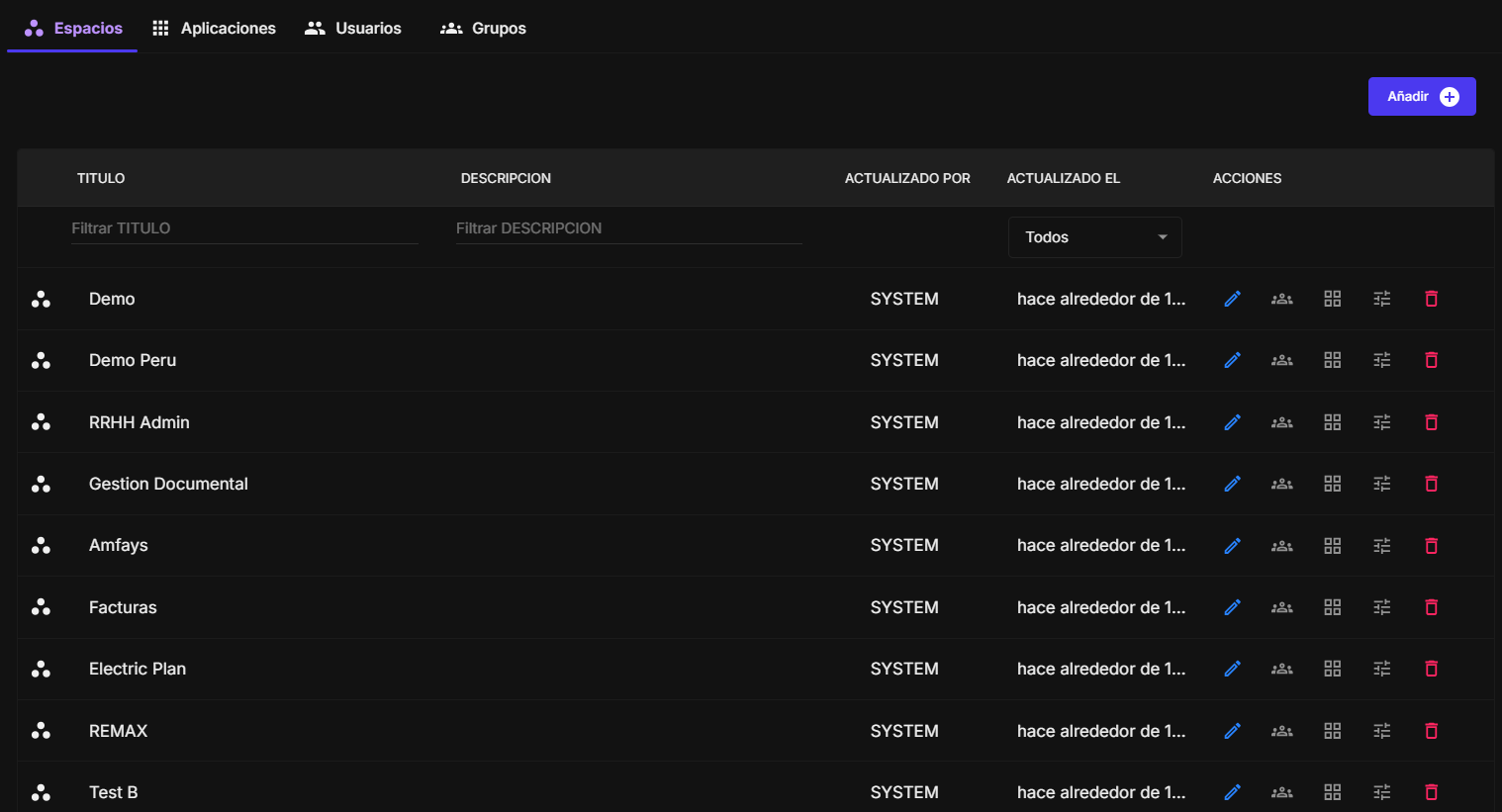Switch to the Espacios tab
1502x812 pixels.
pos(72,28)
